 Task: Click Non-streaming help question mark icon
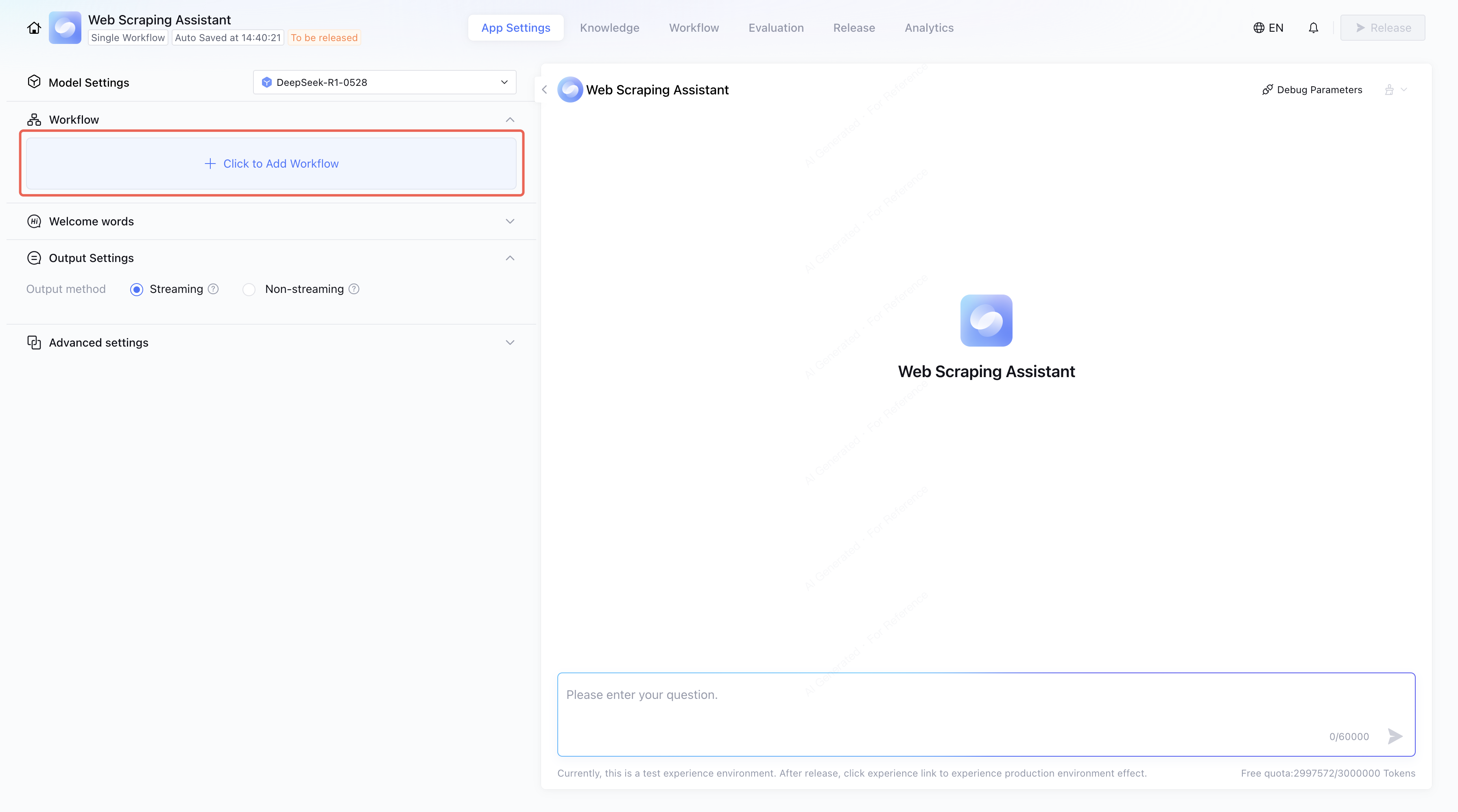click(x=354, y=289)
